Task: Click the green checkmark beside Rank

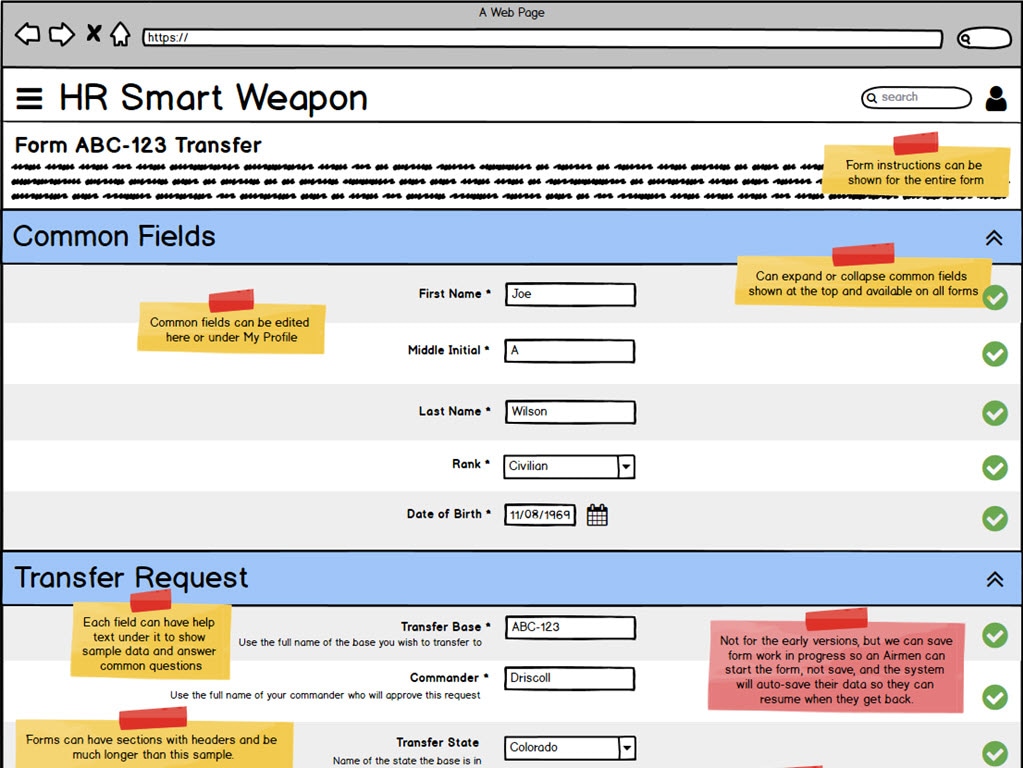Action: tap(995, 468)
